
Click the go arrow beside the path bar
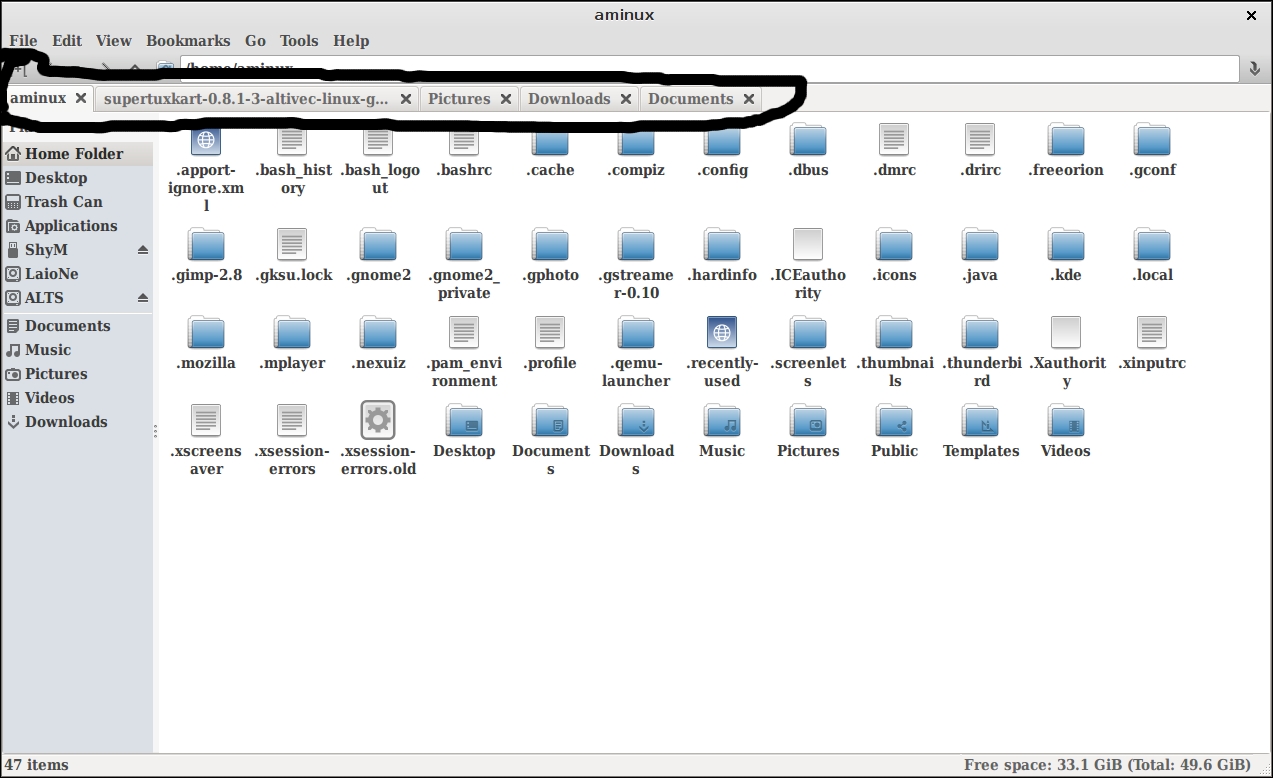tap(1255, 69)
